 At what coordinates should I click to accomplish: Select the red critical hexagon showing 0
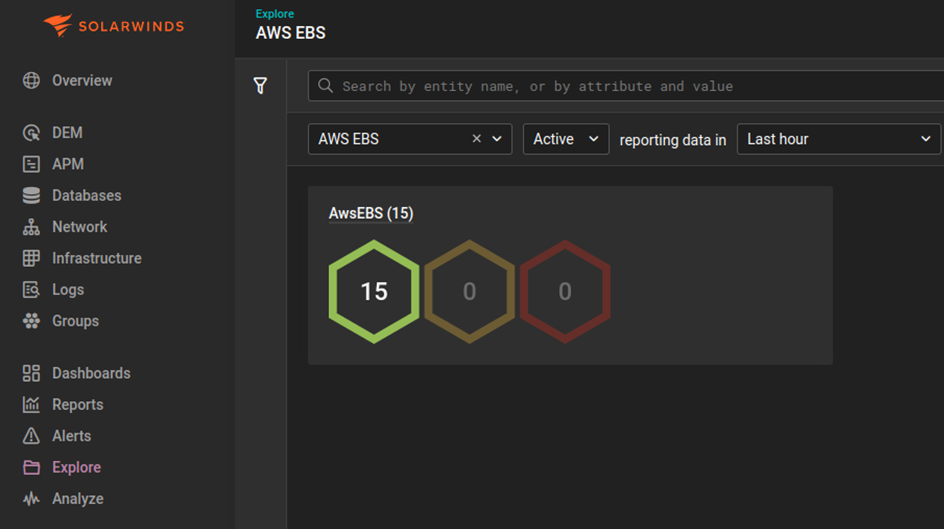565,291
